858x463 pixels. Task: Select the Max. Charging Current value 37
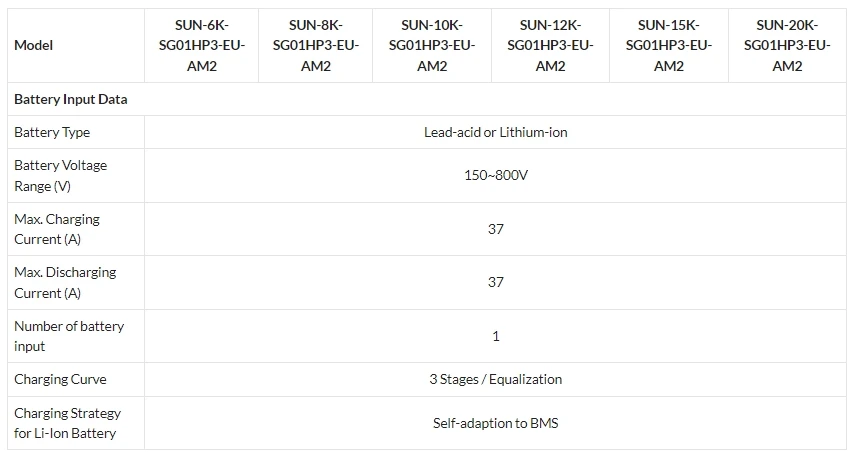click(x=495, y=229)
